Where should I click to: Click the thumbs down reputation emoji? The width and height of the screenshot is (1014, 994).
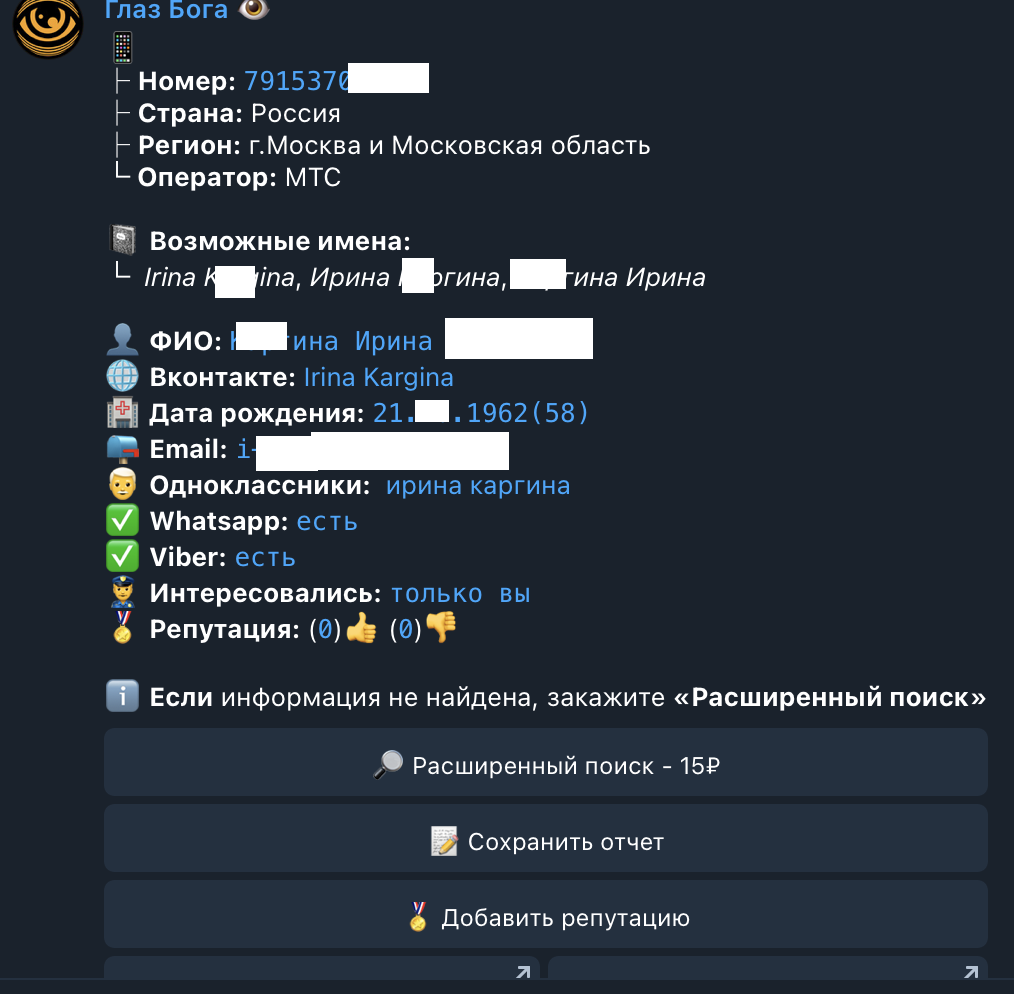coord(441,627)
